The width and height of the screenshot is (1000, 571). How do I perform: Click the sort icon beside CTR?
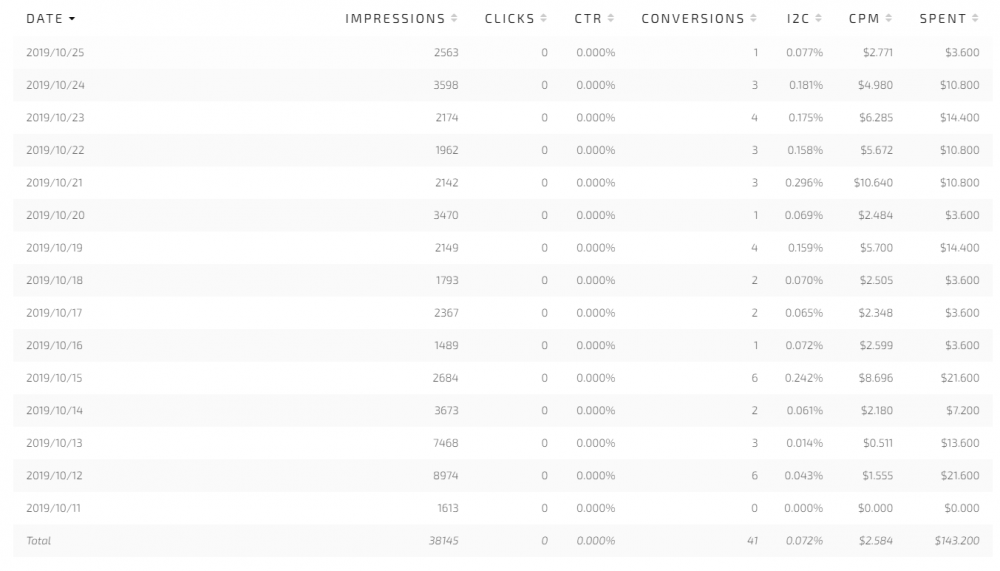coord(611,19)
